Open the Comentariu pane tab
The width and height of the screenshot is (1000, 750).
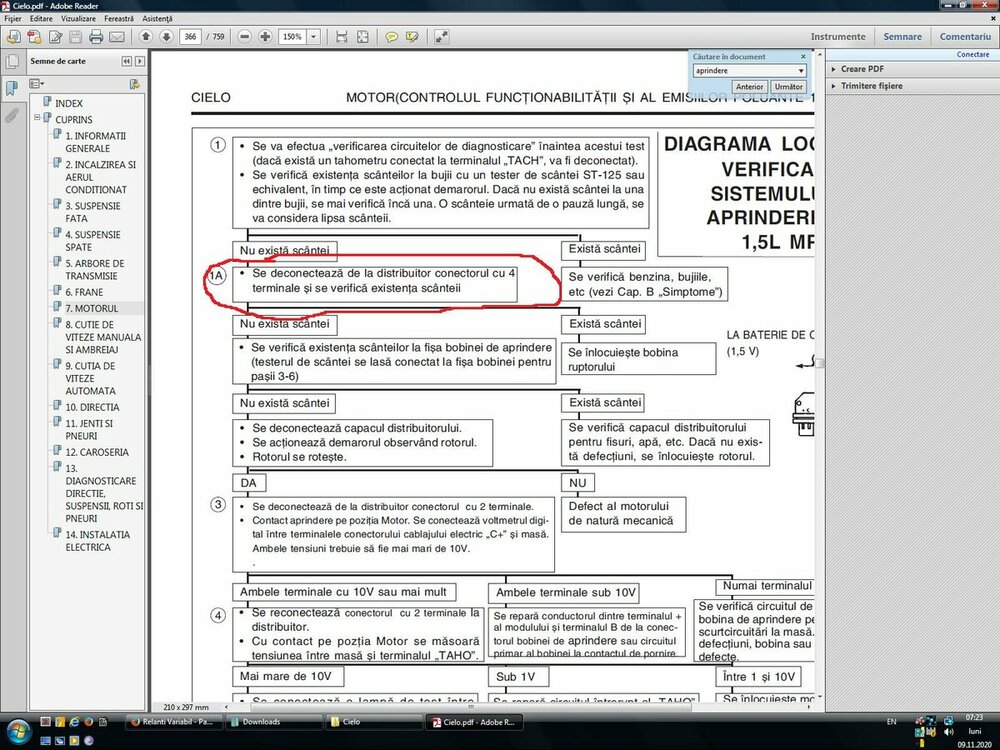pos(964,36)
